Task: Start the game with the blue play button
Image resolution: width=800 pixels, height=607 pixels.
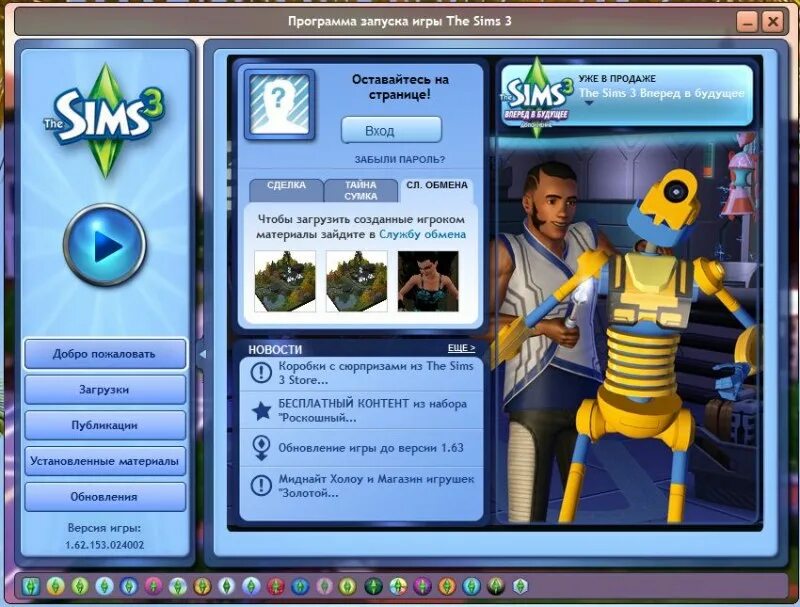Action: click(x=105, y=245)
